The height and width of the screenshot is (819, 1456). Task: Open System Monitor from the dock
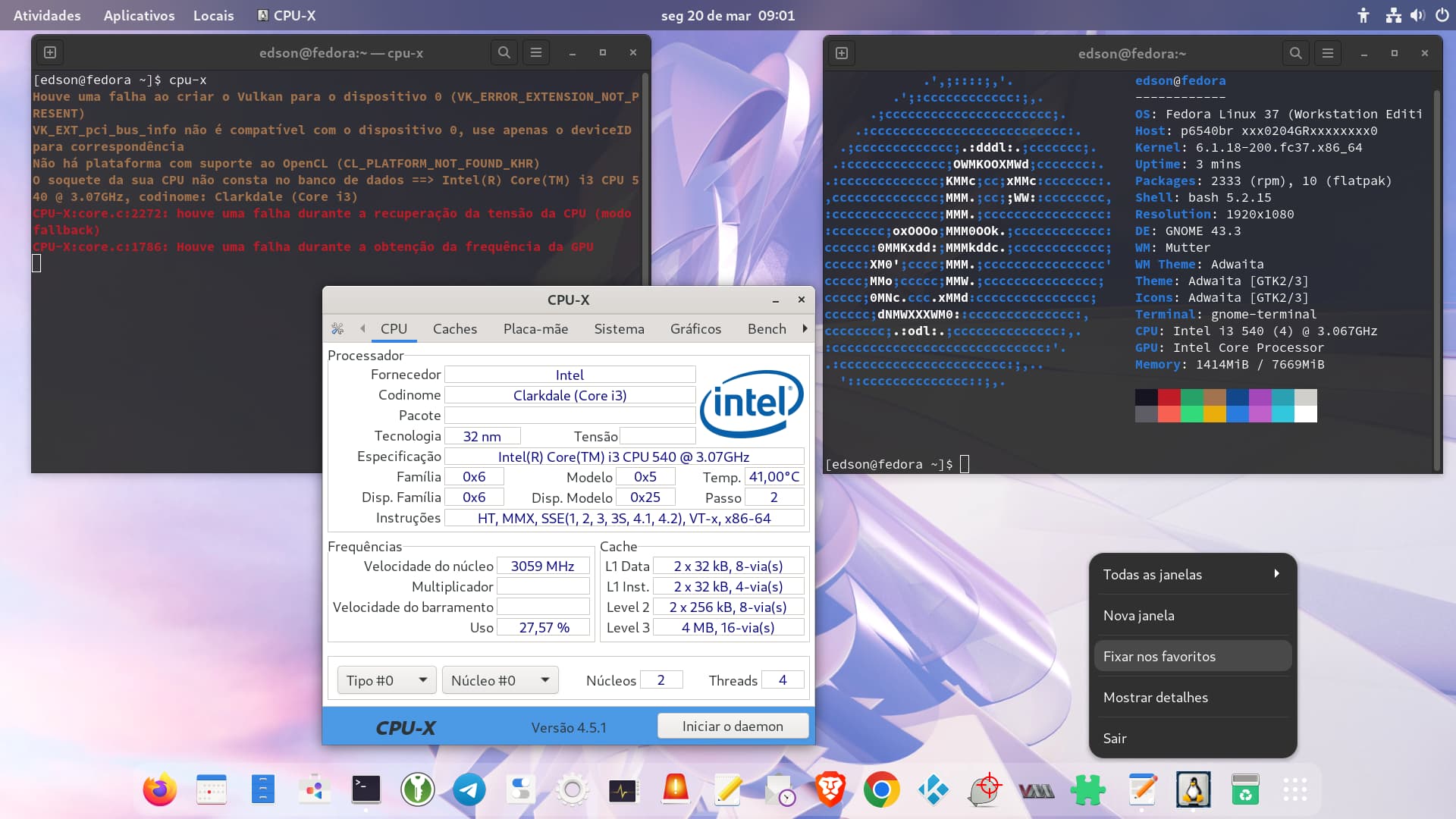pyautogui.click(x=623, y=790)
